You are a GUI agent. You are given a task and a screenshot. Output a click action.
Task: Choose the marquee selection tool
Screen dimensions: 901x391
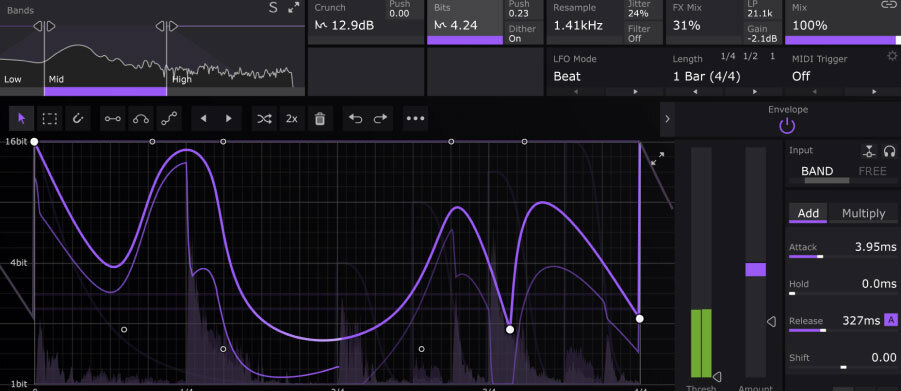point(49,118)
